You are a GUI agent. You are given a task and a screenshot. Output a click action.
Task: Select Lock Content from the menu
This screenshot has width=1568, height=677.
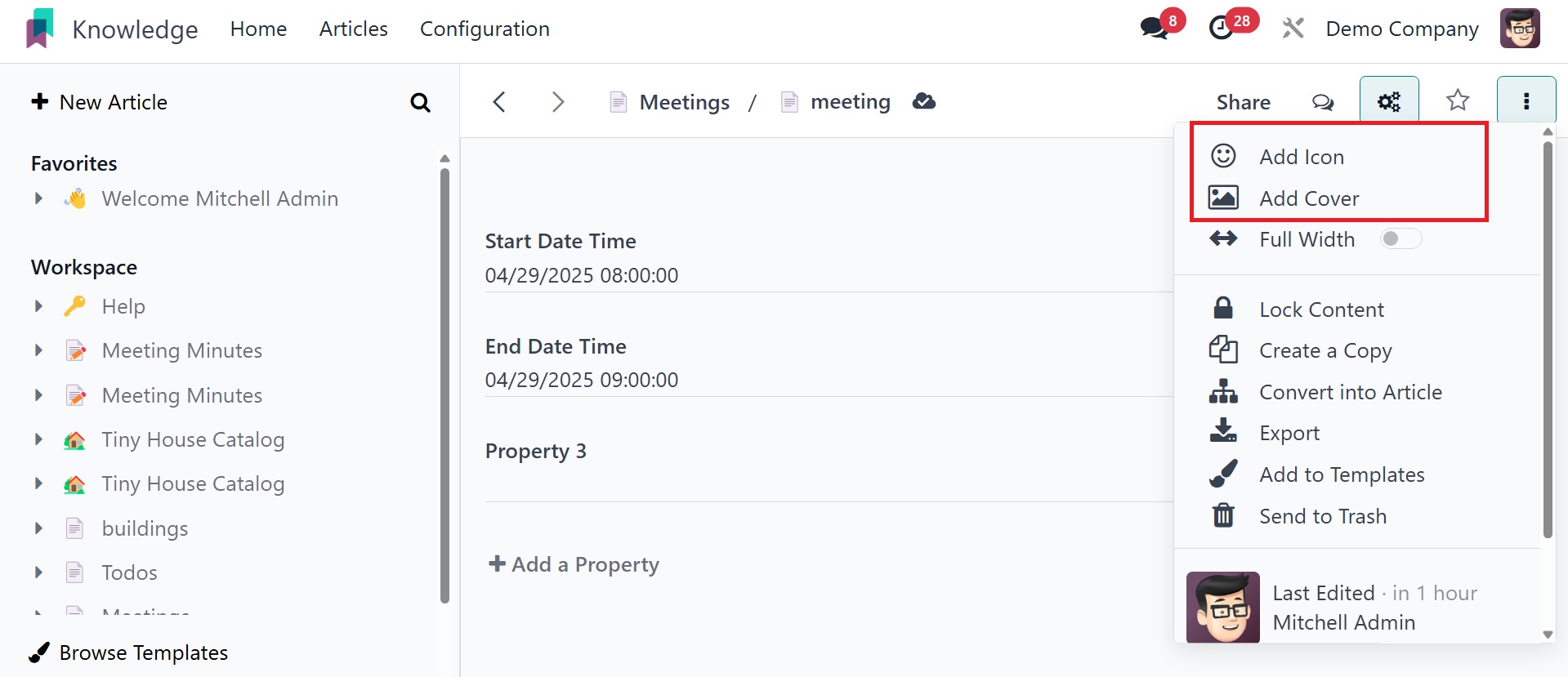(1321, 310)
